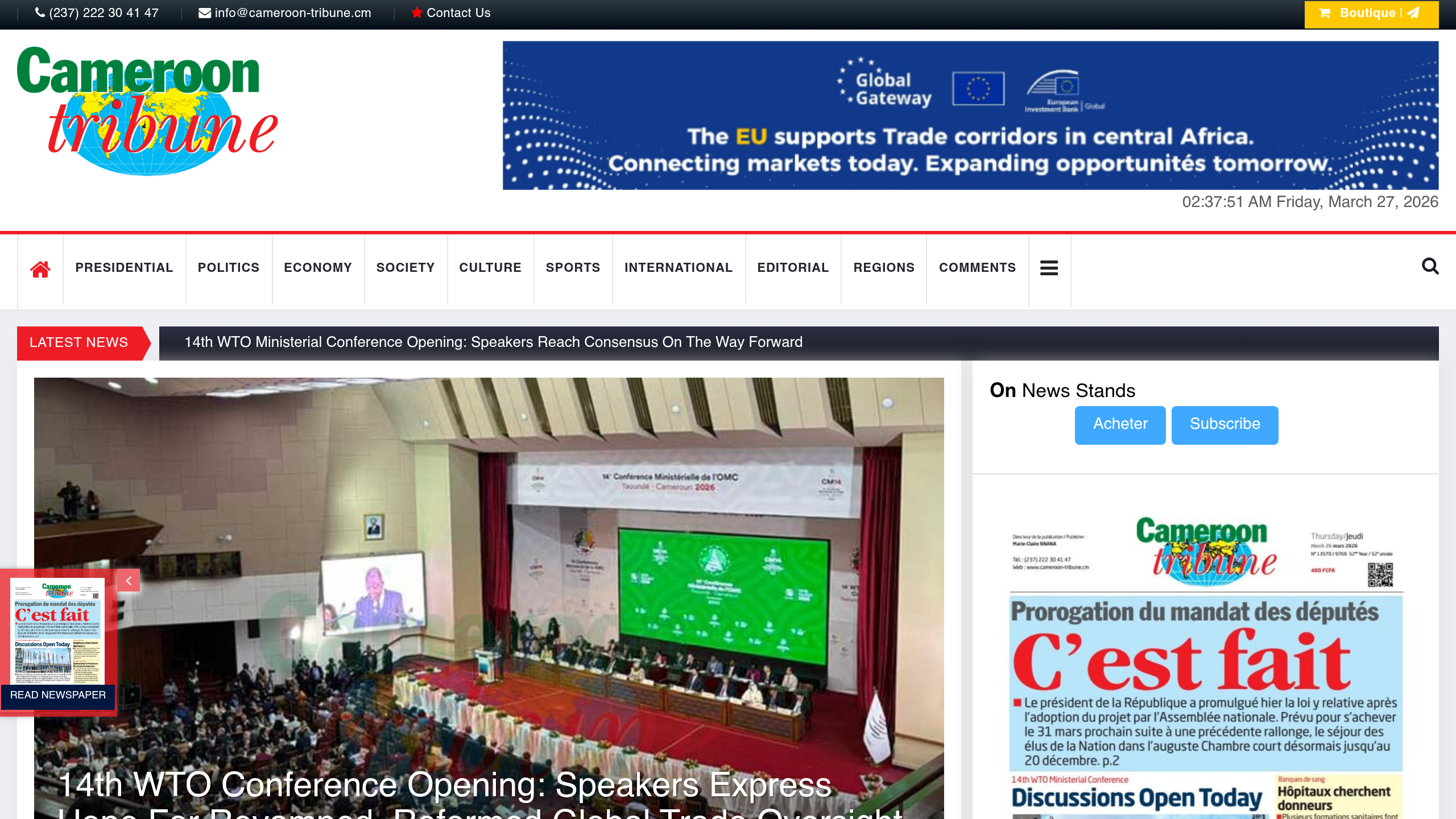Open the ECONOMY menu item
The height and width of the screenshot is (819, 1456).
pos(317,268)
